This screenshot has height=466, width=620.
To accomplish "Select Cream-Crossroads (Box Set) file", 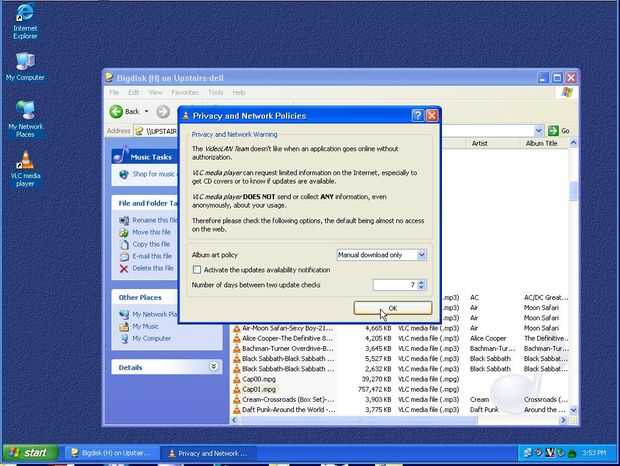I will pos(288,400).
